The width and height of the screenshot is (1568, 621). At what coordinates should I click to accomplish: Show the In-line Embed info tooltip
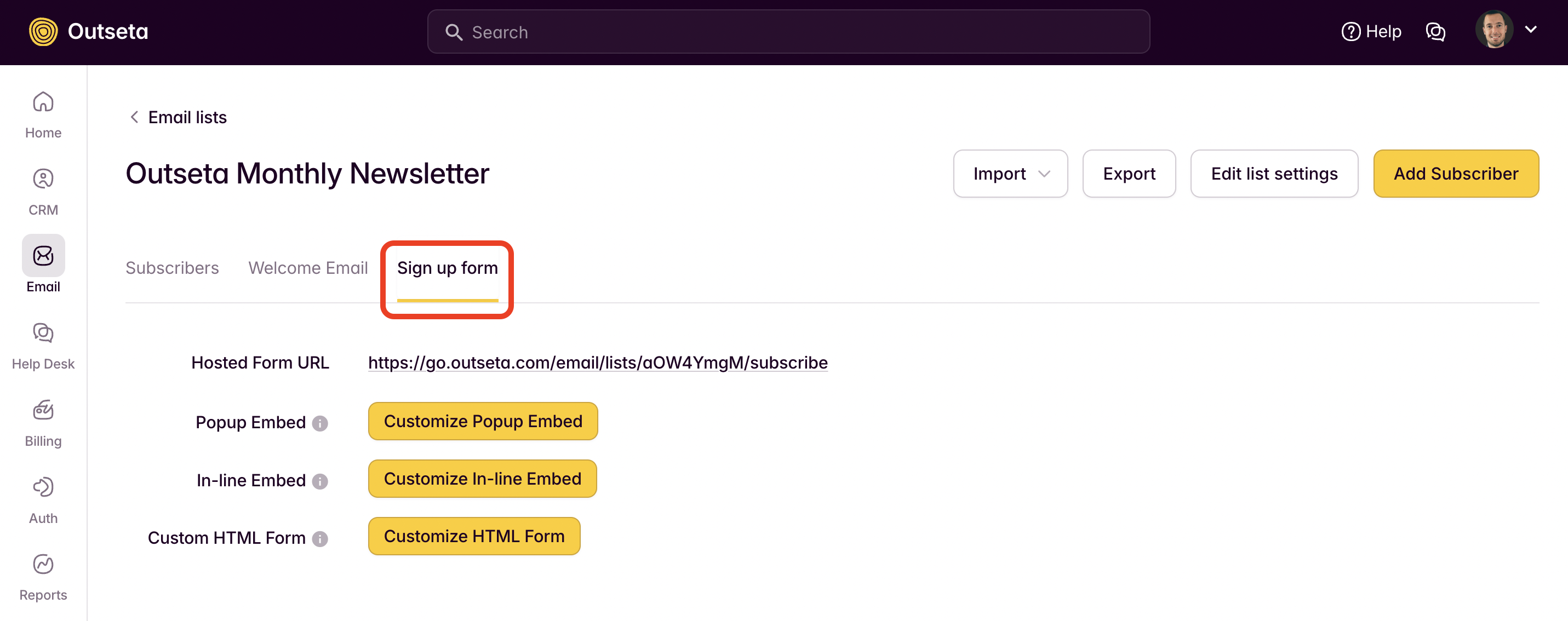tap(320, 481)
